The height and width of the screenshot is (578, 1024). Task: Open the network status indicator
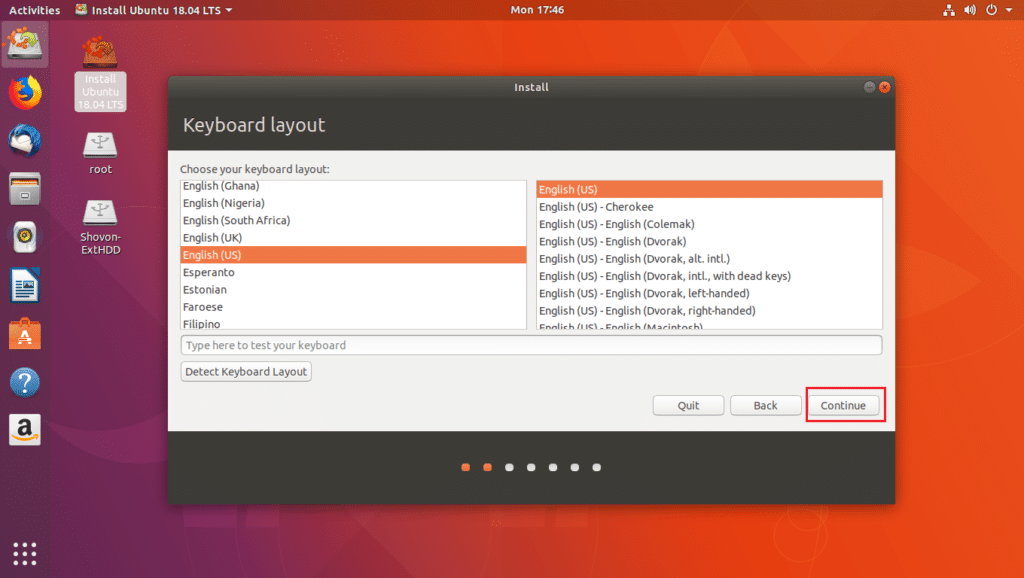point(949,10)
